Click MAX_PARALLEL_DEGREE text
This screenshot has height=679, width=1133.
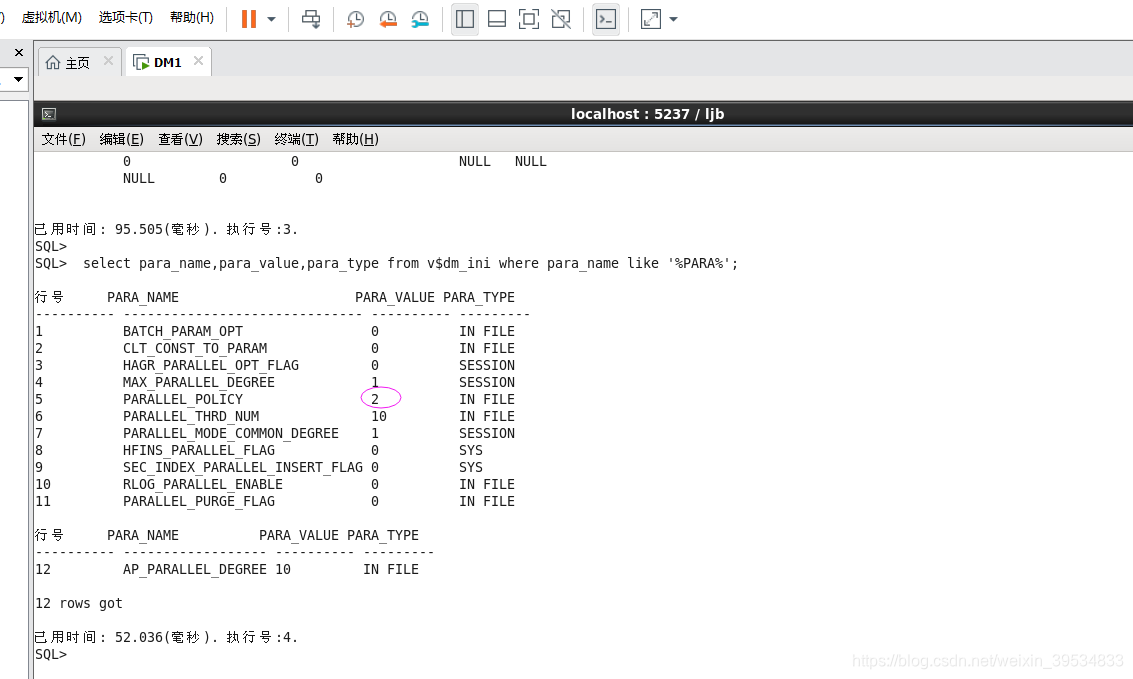coord(199,382)
